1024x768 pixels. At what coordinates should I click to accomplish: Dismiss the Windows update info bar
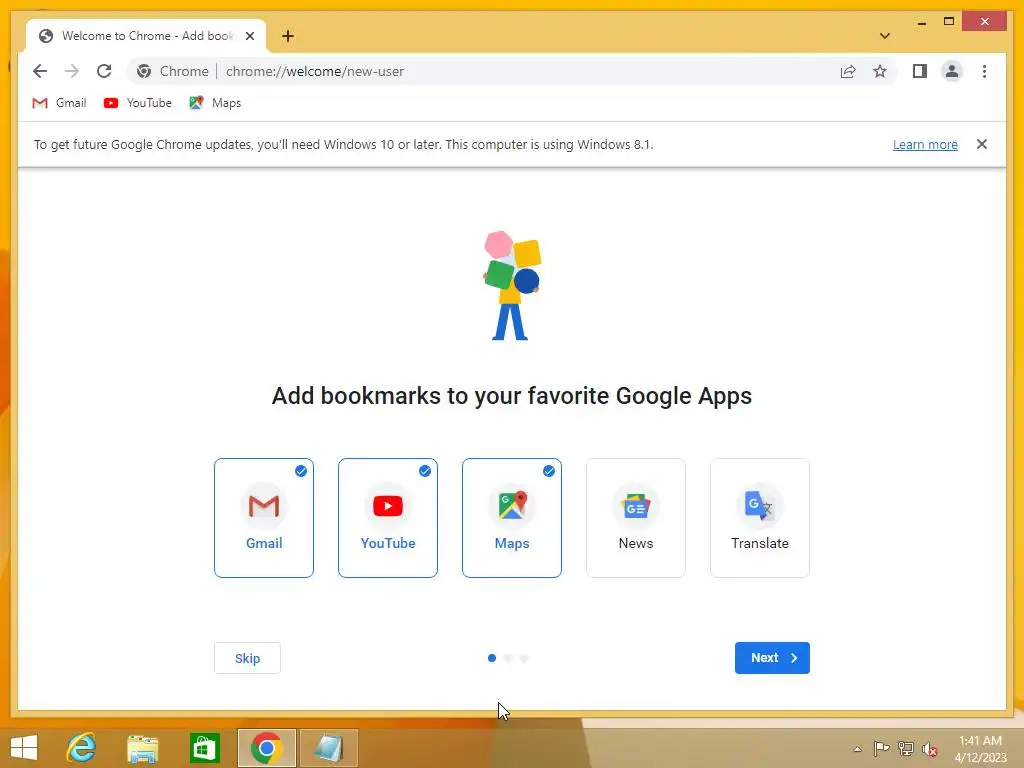coord(982,144)
